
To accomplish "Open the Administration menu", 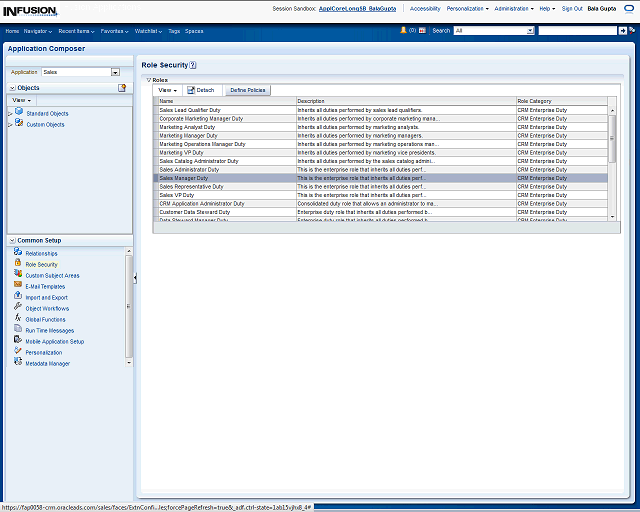I will [x=514, y=8].
